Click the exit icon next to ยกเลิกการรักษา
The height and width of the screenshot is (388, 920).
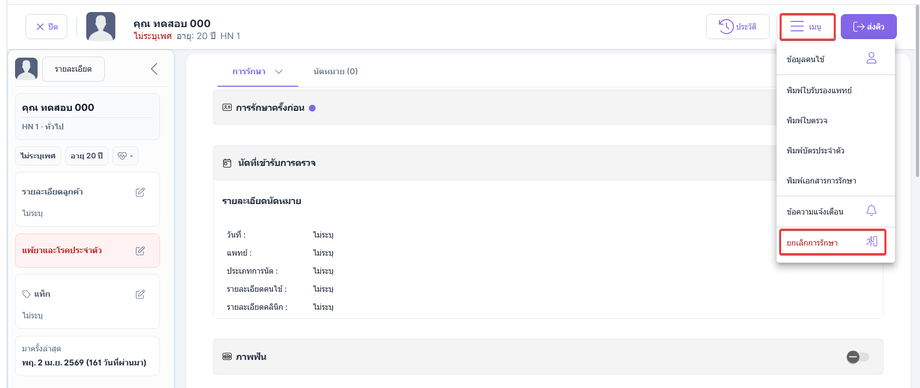[871, 242]
